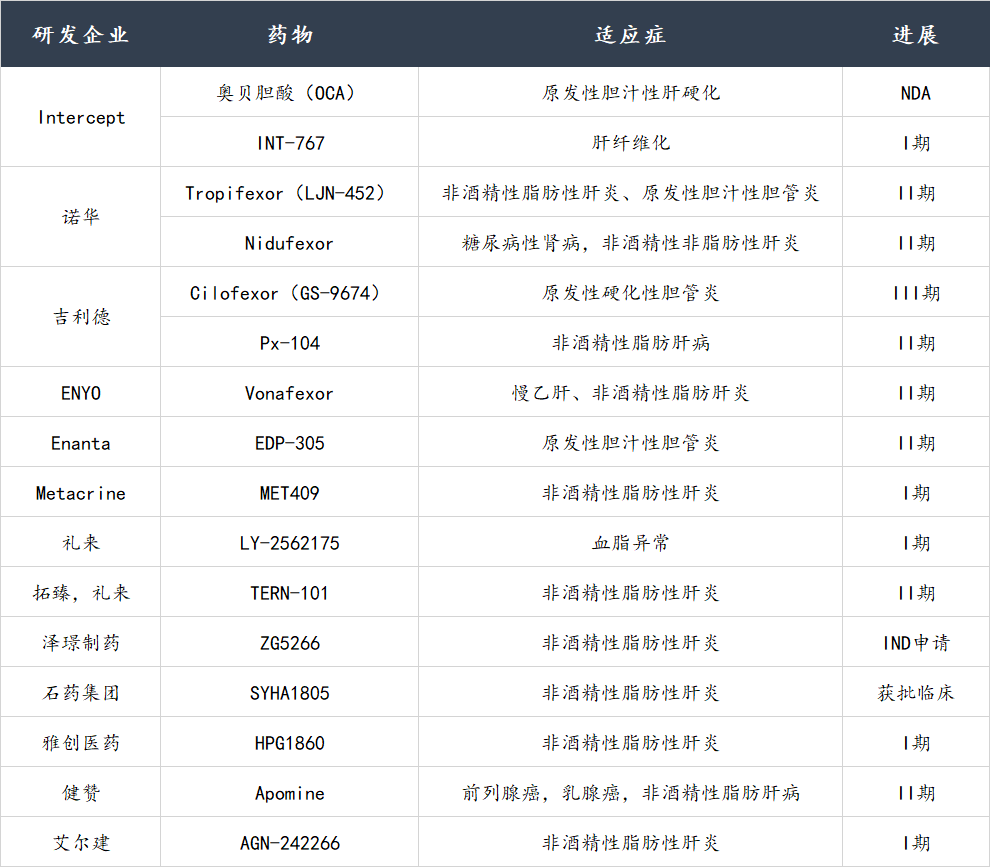Select the 石药集团 company cell
Viewport: 990px width, 867px height.
tap(80, 691)
